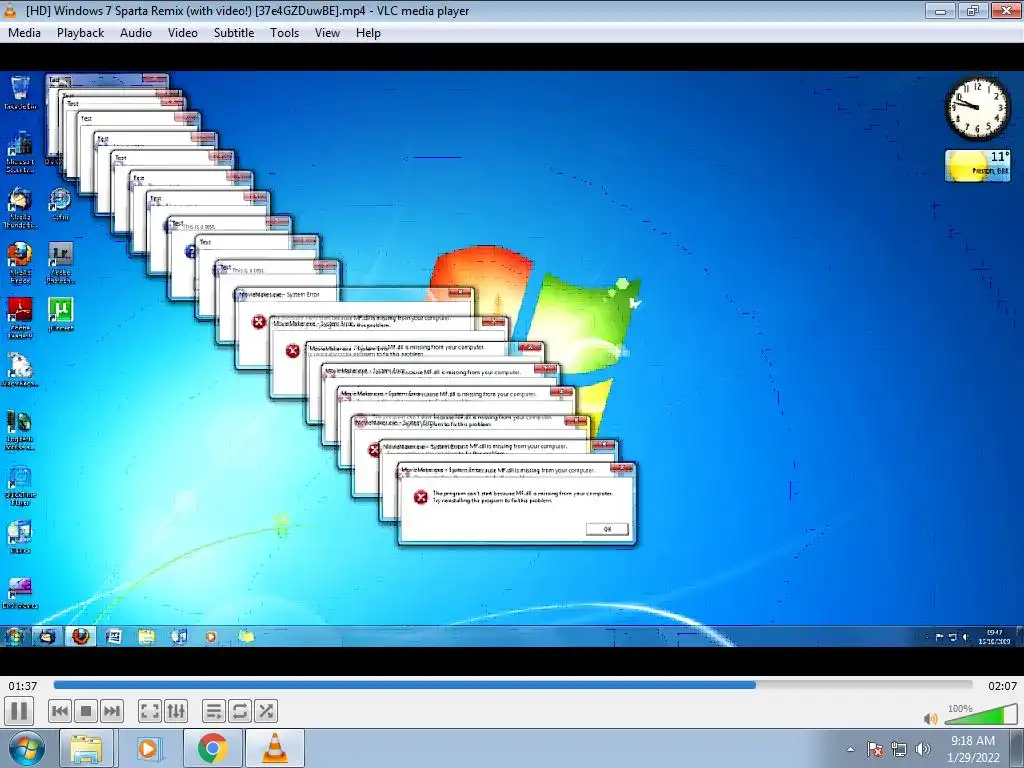
Task: Open the Windows Start orb
Action: (x=26, y=748)
